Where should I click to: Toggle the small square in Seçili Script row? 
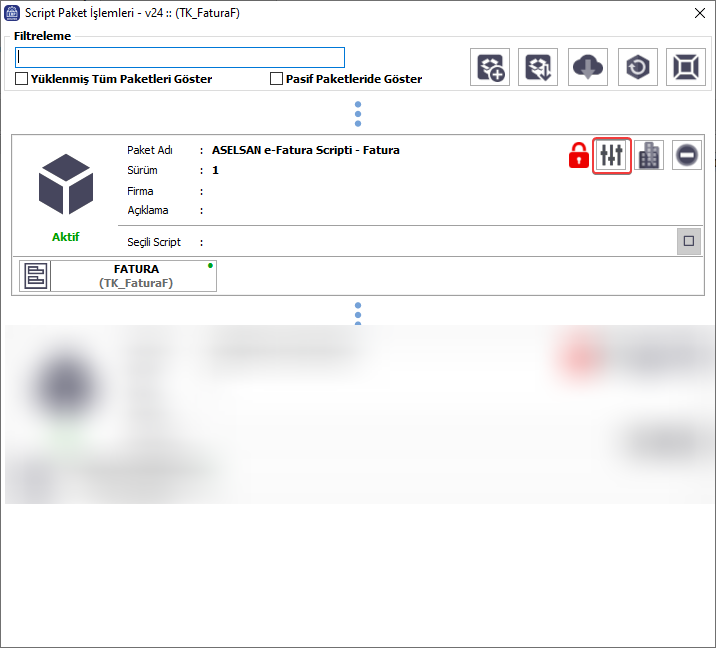pyautogui.click(x=688, y=241)
